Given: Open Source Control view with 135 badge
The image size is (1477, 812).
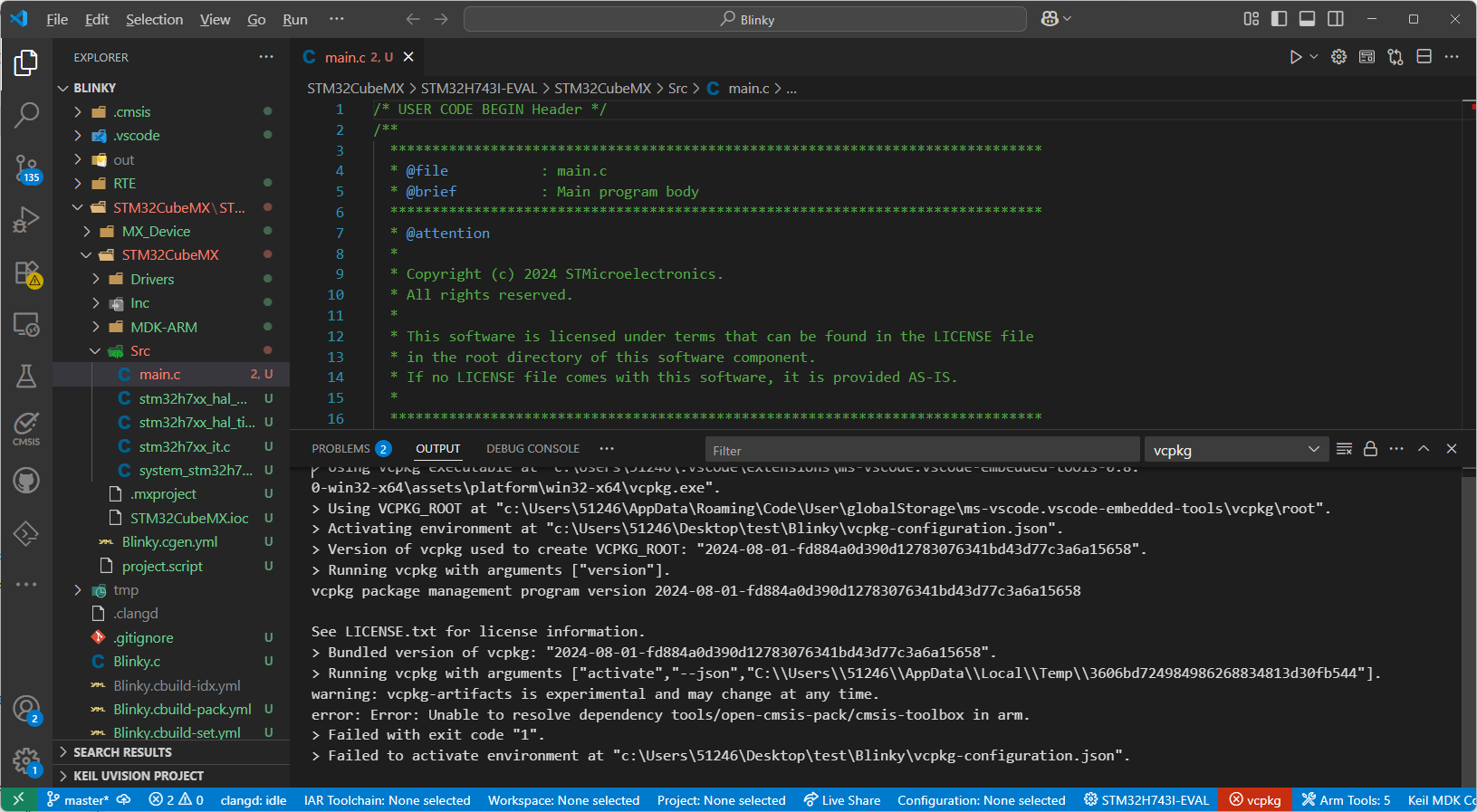Looking at the screenshot, I should pos(26,168).
